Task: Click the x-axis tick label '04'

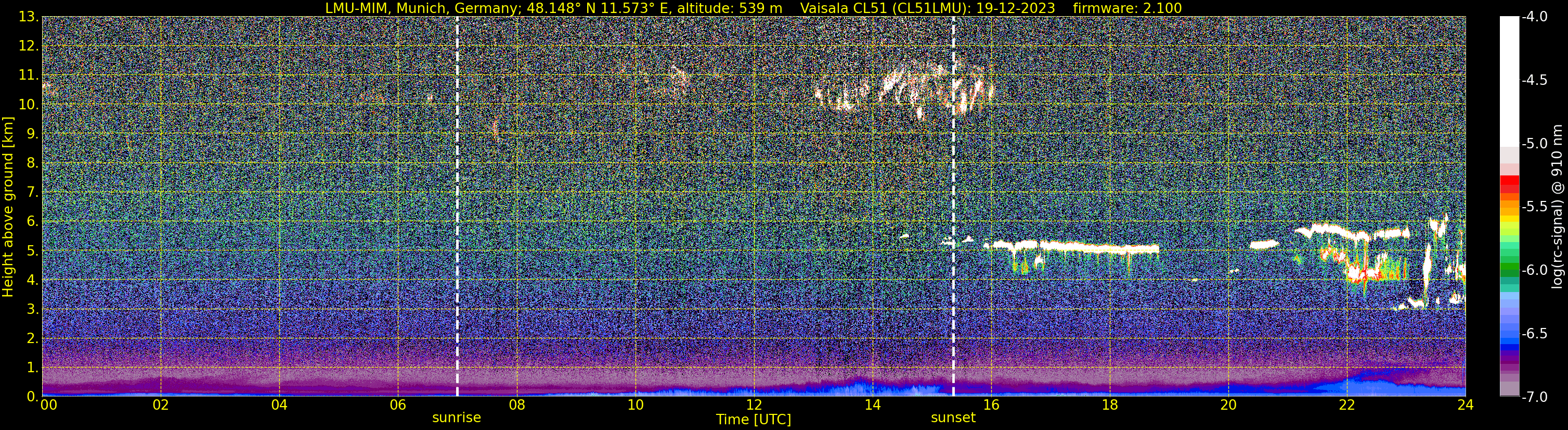Action: [x=279, y=404]
